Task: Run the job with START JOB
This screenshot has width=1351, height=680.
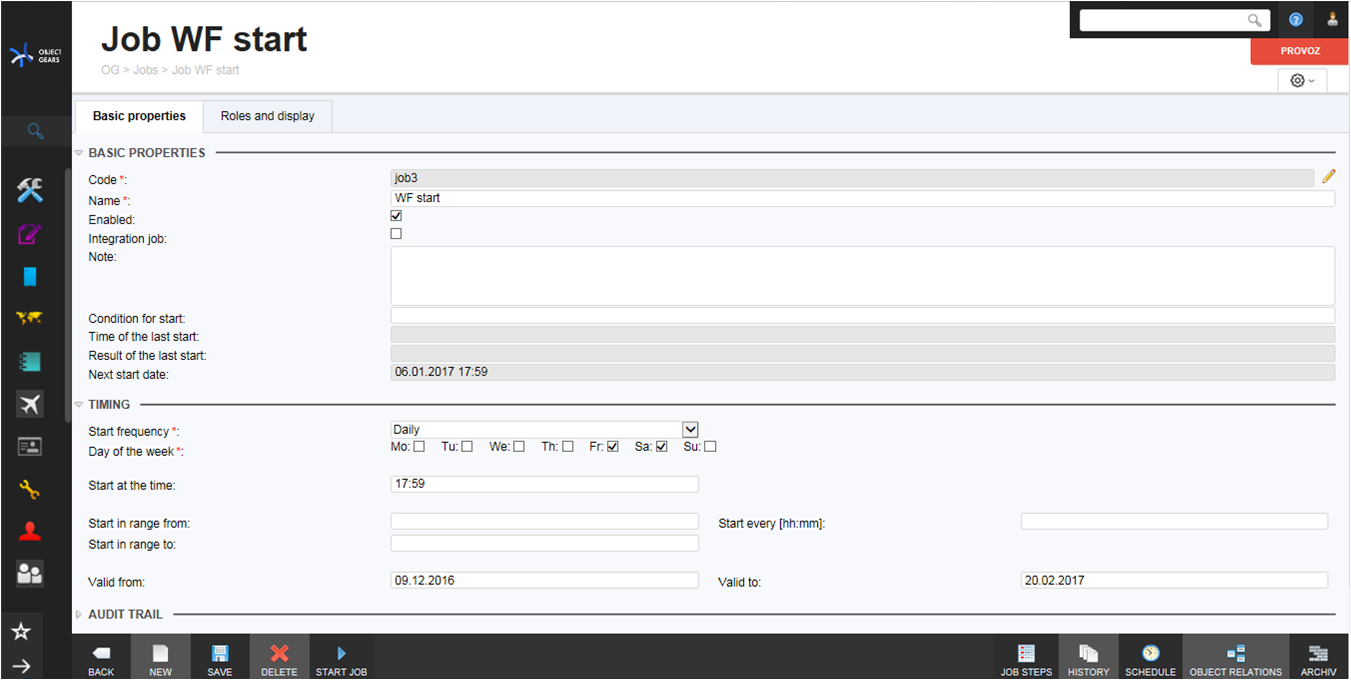Action: tap(341, 658)
